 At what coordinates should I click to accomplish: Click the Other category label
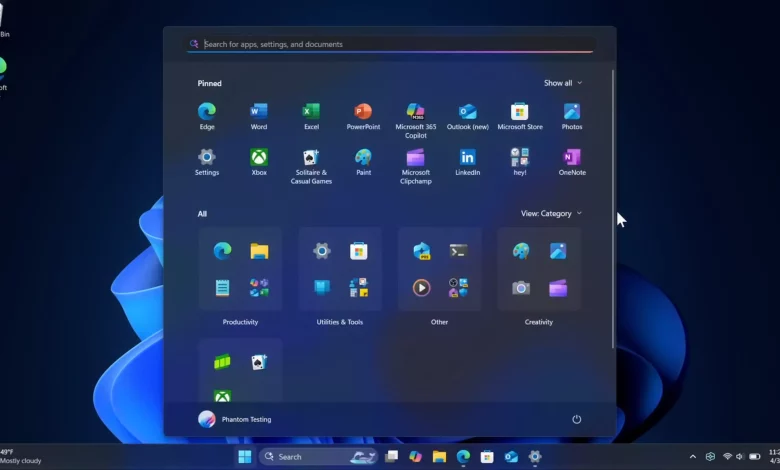[x=439, y=322]
